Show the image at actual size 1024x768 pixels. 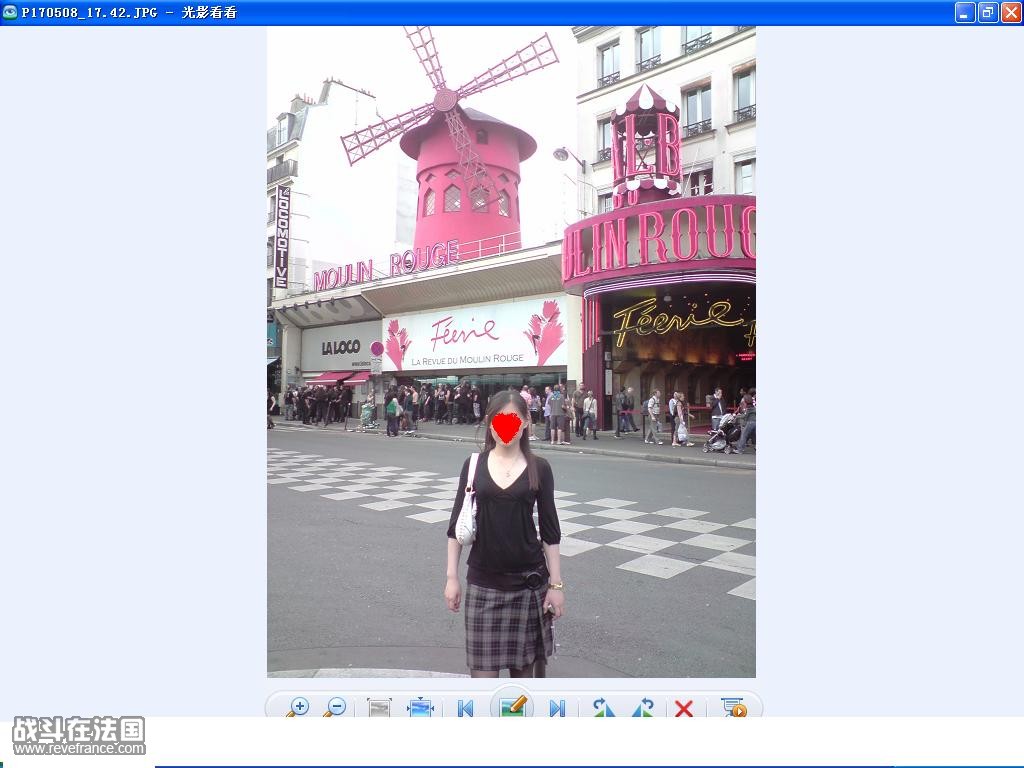click(379, 708)
